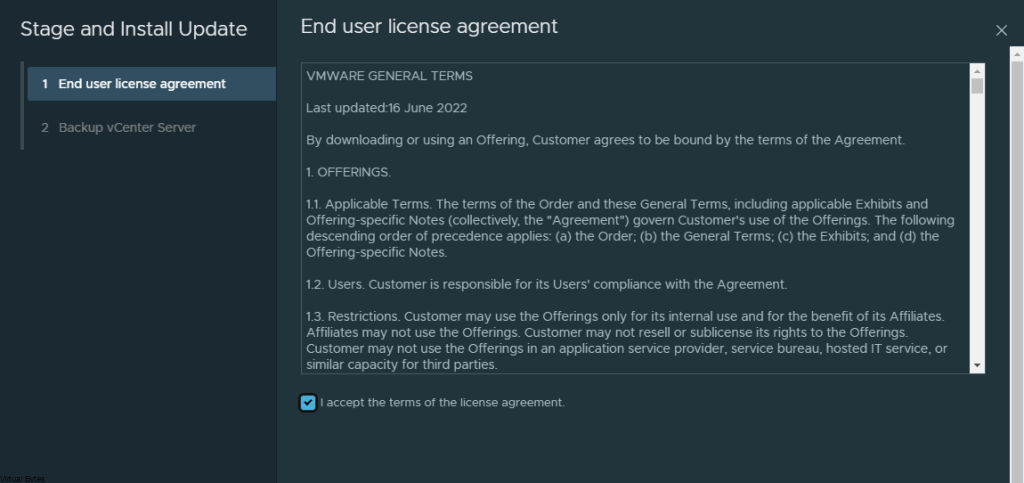Click the license text scroll down arrow

[977, 366]
